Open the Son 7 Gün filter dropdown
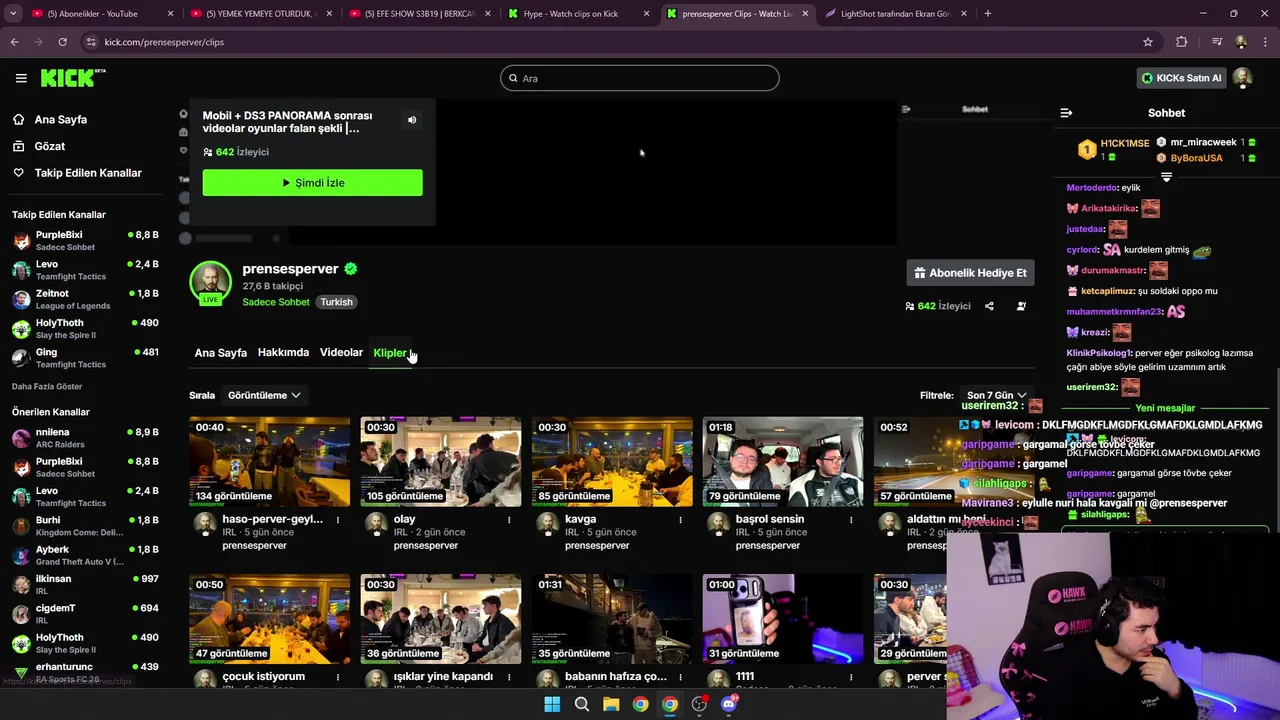This screenshot has height=720, width=1280. (x=996, y=395)
